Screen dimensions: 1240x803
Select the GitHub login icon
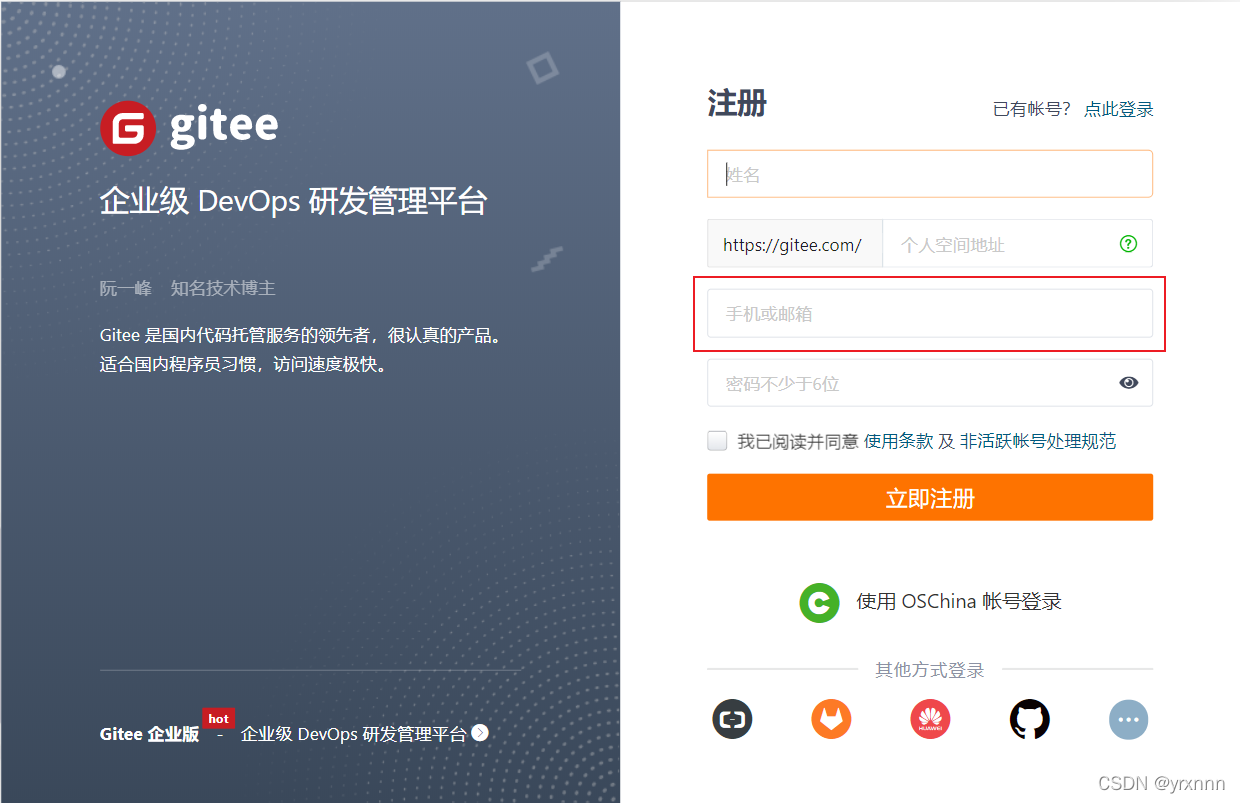click(x=1029, y=719)
